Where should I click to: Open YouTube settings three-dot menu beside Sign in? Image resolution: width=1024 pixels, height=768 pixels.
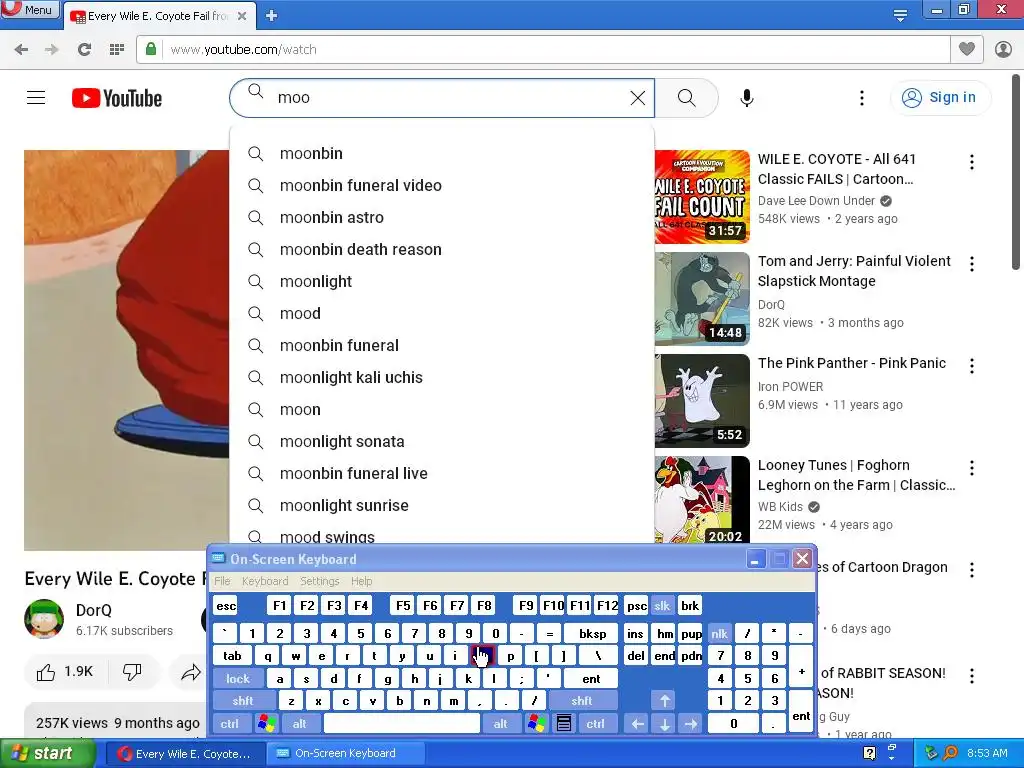coord(861,98)
